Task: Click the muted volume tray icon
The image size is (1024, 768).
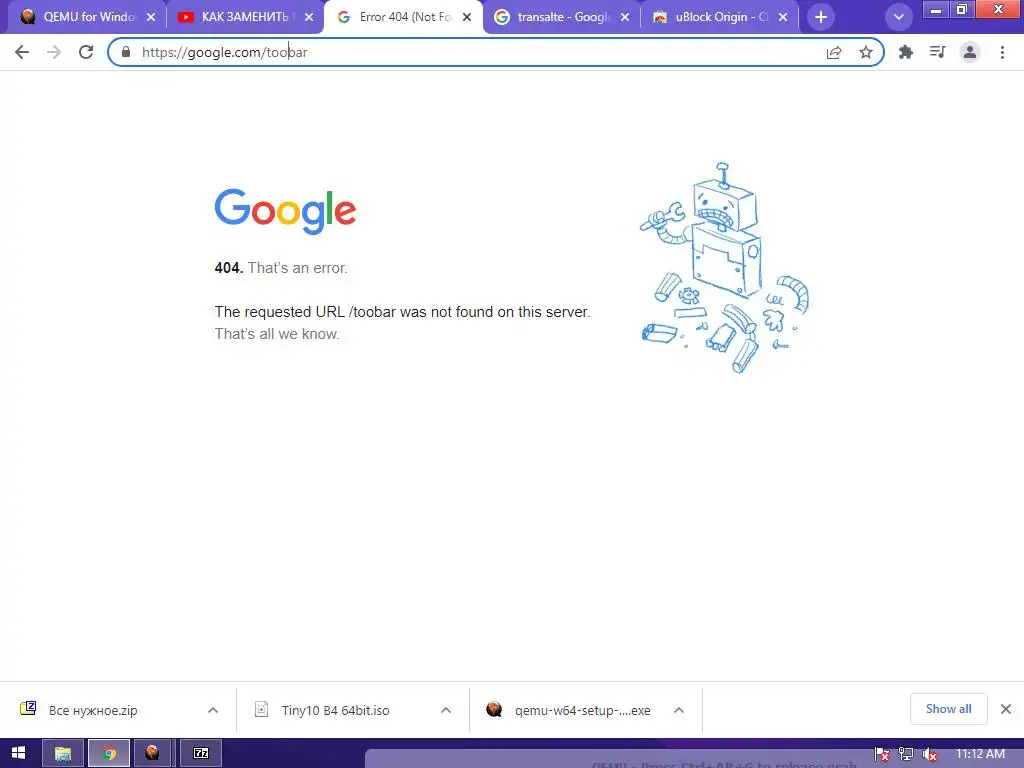Action: click(930, 754)
